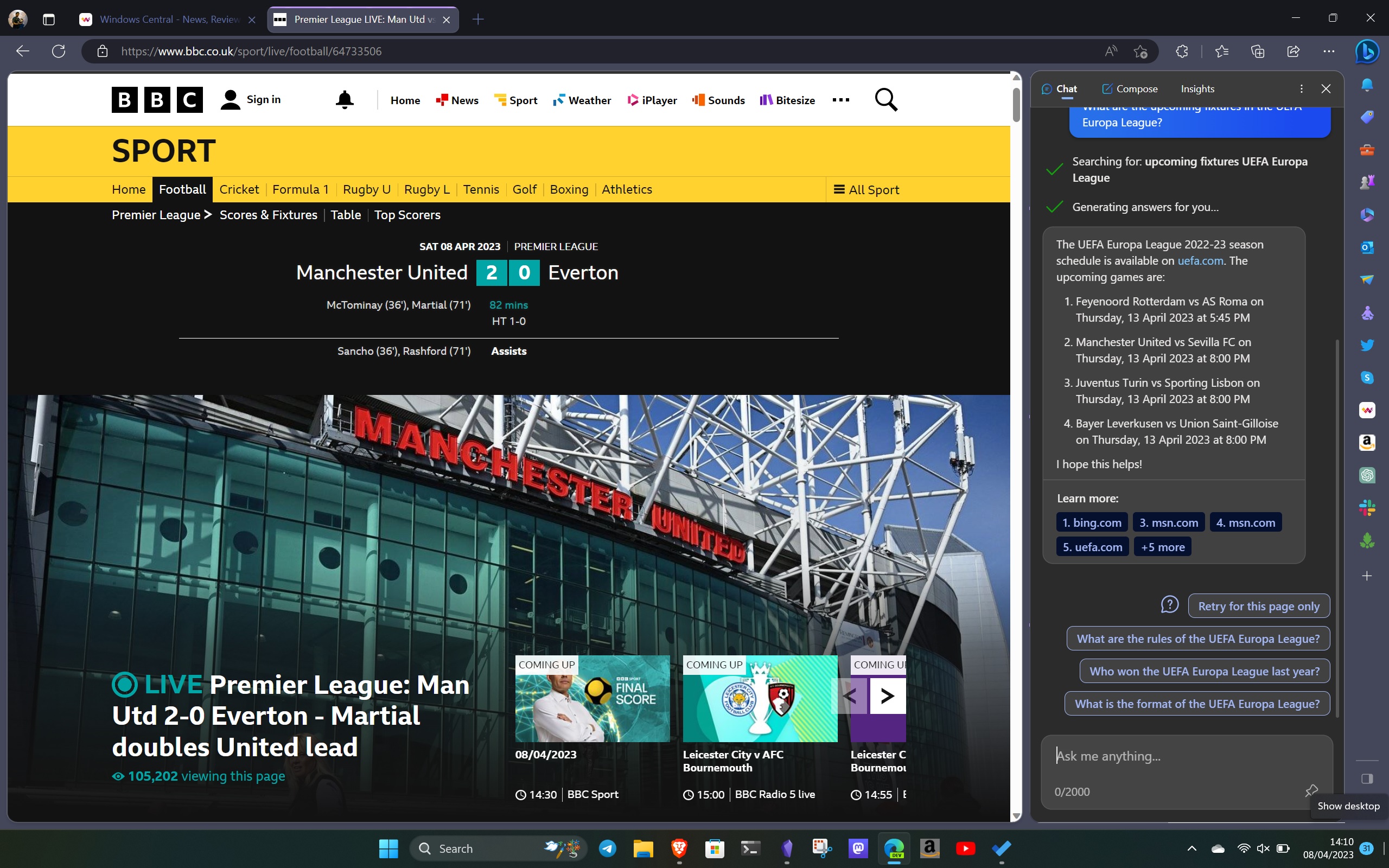Click the Bing sidebar settings kebab menu
This screenshot has width=1389, height=868.
click(1301, 88)
